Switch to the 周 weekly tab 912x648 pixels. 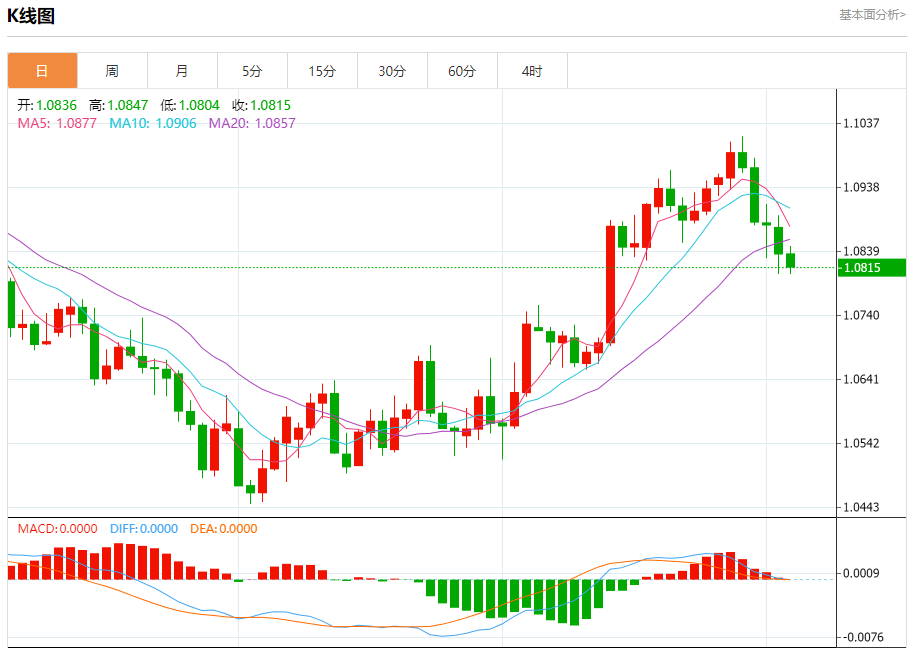[112, 71]
